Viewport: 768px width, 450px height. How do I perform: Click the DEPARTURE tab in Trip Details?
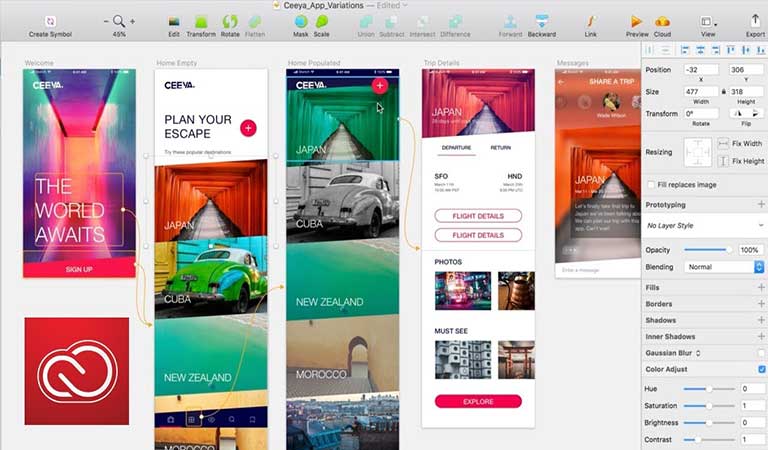456,148
